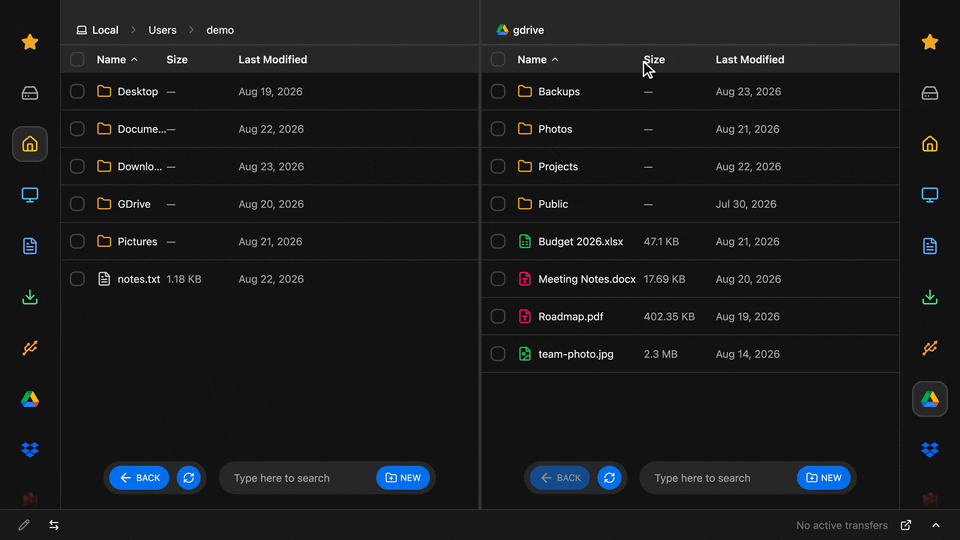The image size is (960, 540).
Task: Open Documents icon in left sidebar
Action: 30,246
